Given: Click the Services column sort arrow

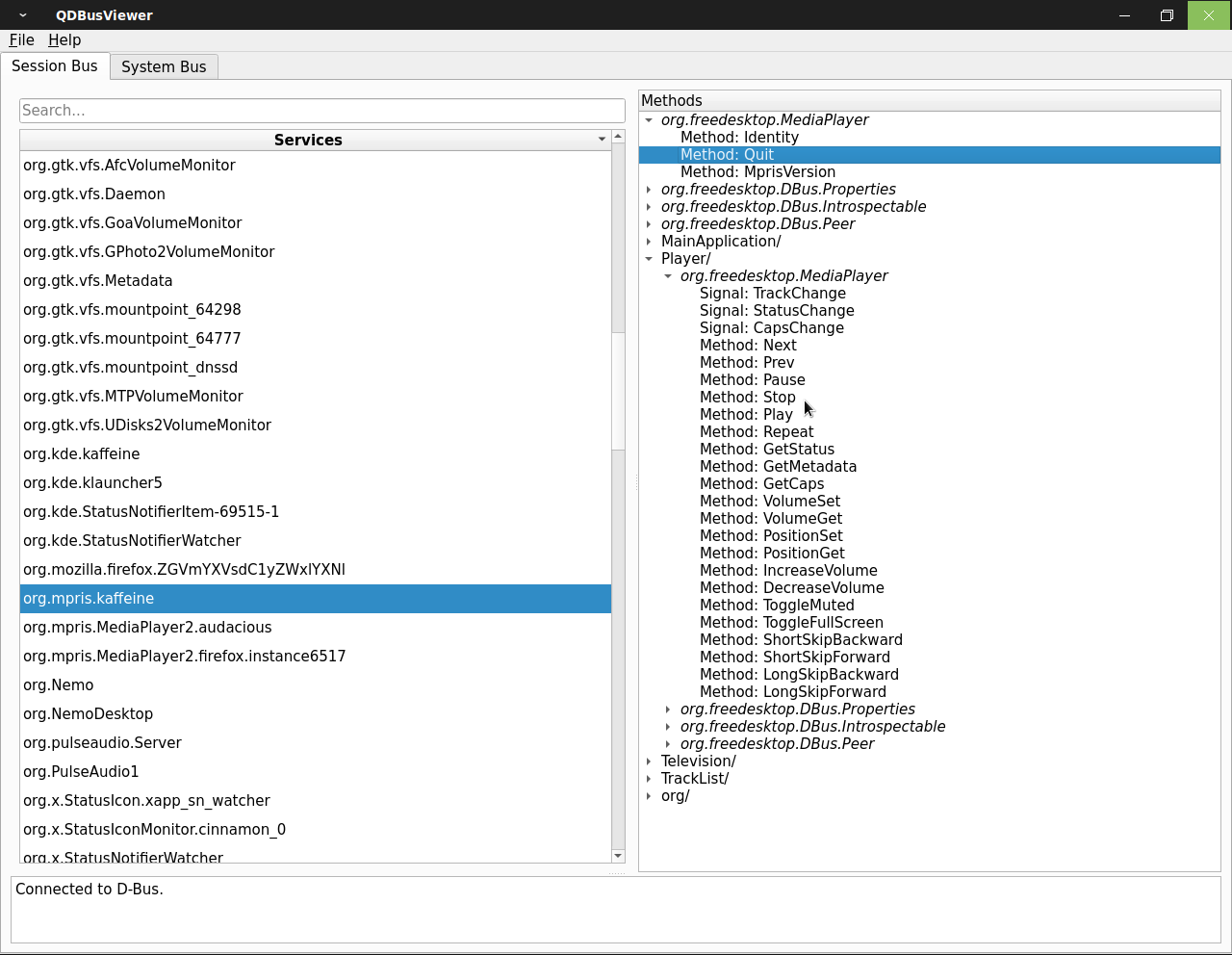Looking at the screenshot, I should tap(602, 140).
